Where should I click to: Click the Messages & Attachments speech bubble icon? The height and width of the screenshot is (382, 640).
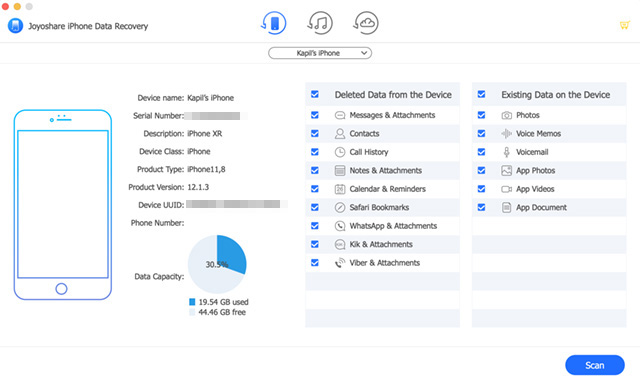340,115
